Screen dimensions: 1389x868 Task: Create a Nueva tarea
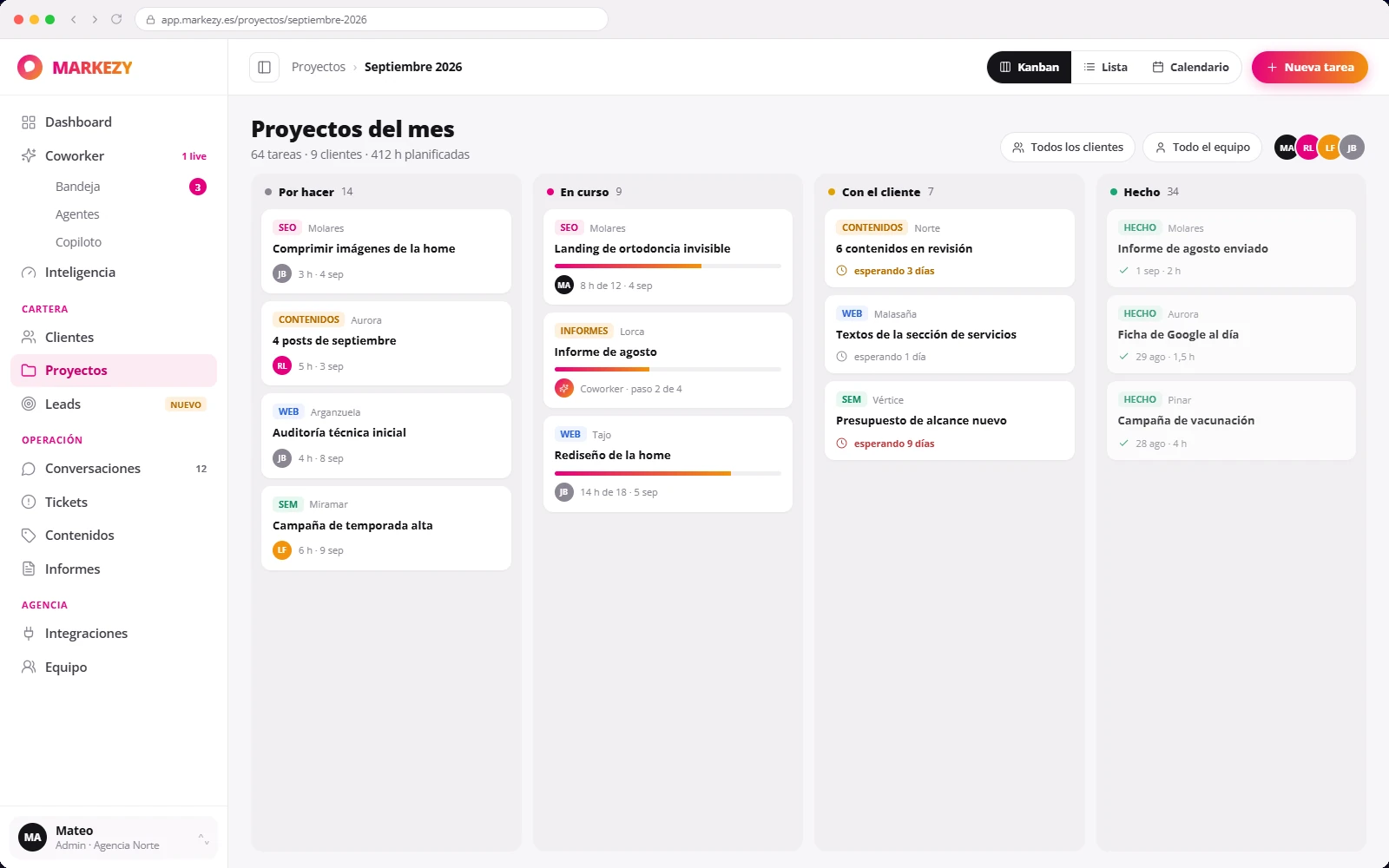pyautogui.click(x=1310, y=67)
